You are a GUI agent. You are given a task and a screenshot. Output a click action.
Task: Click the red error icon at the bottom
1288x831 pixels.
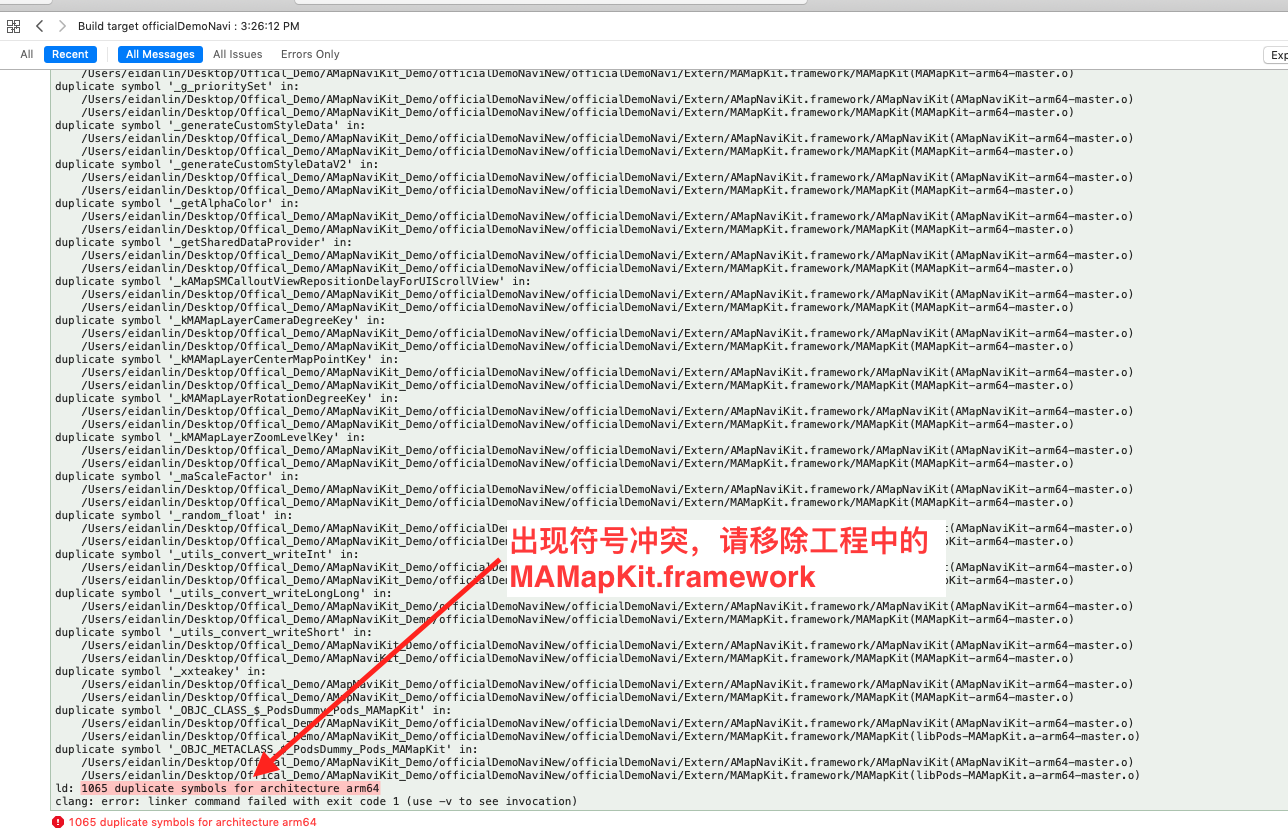click(x=58, y=822)
